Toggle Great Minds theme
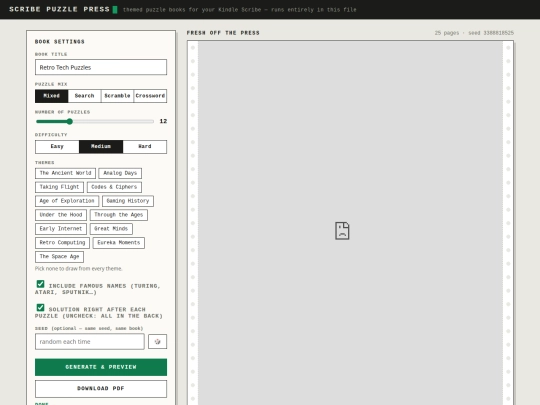This screenshot has height=405, width=540. tap(111, 229)
